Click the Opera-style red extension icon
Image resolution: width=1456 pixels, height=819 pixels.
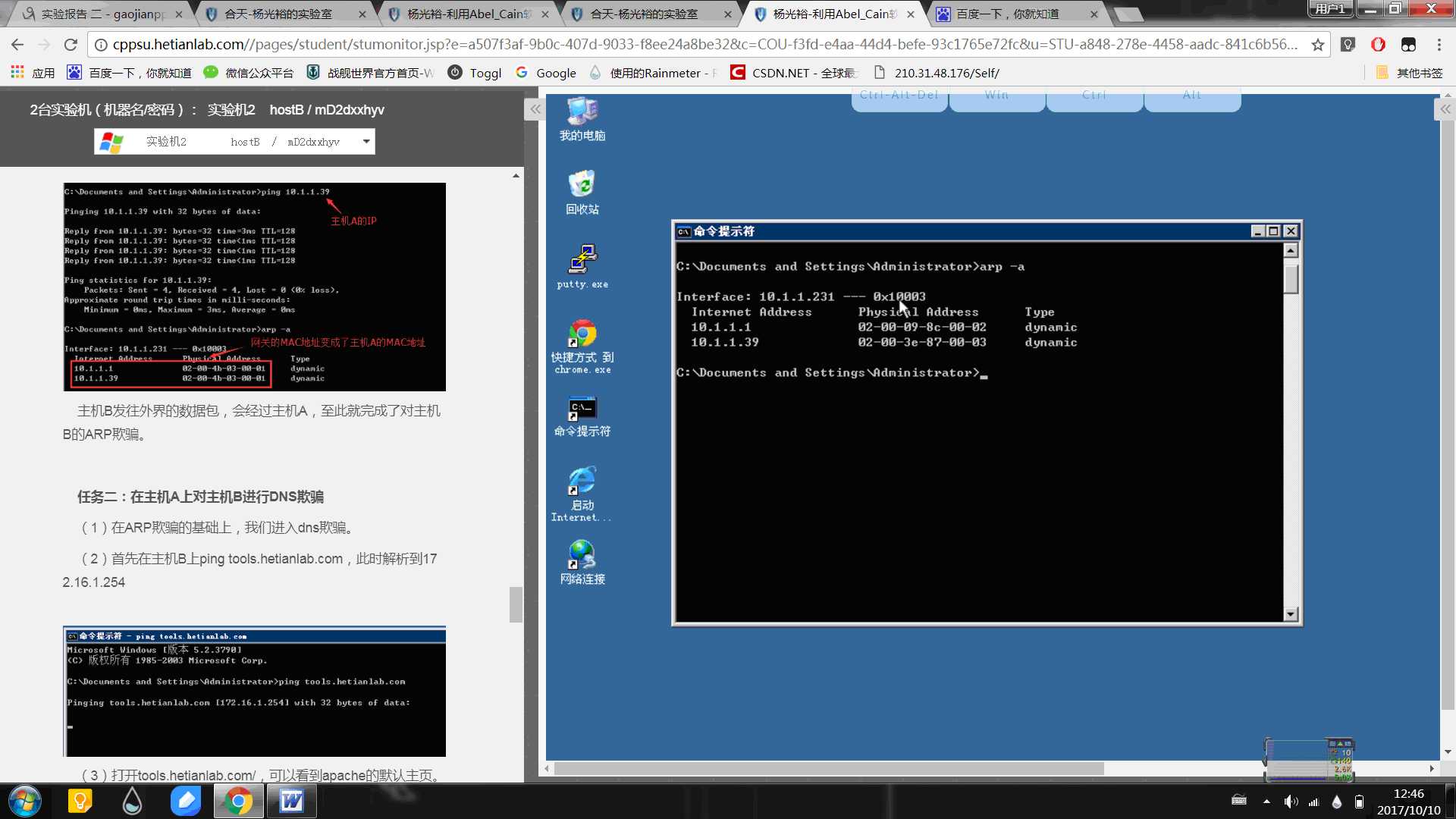click(1378, 45)
